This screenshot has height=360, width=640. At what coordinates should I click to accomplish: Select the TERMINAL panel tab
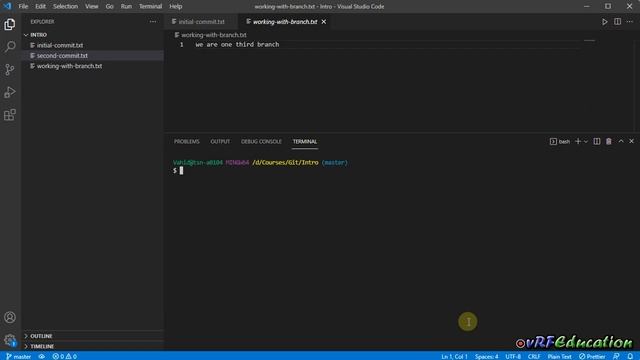click(x=304, y=141)
